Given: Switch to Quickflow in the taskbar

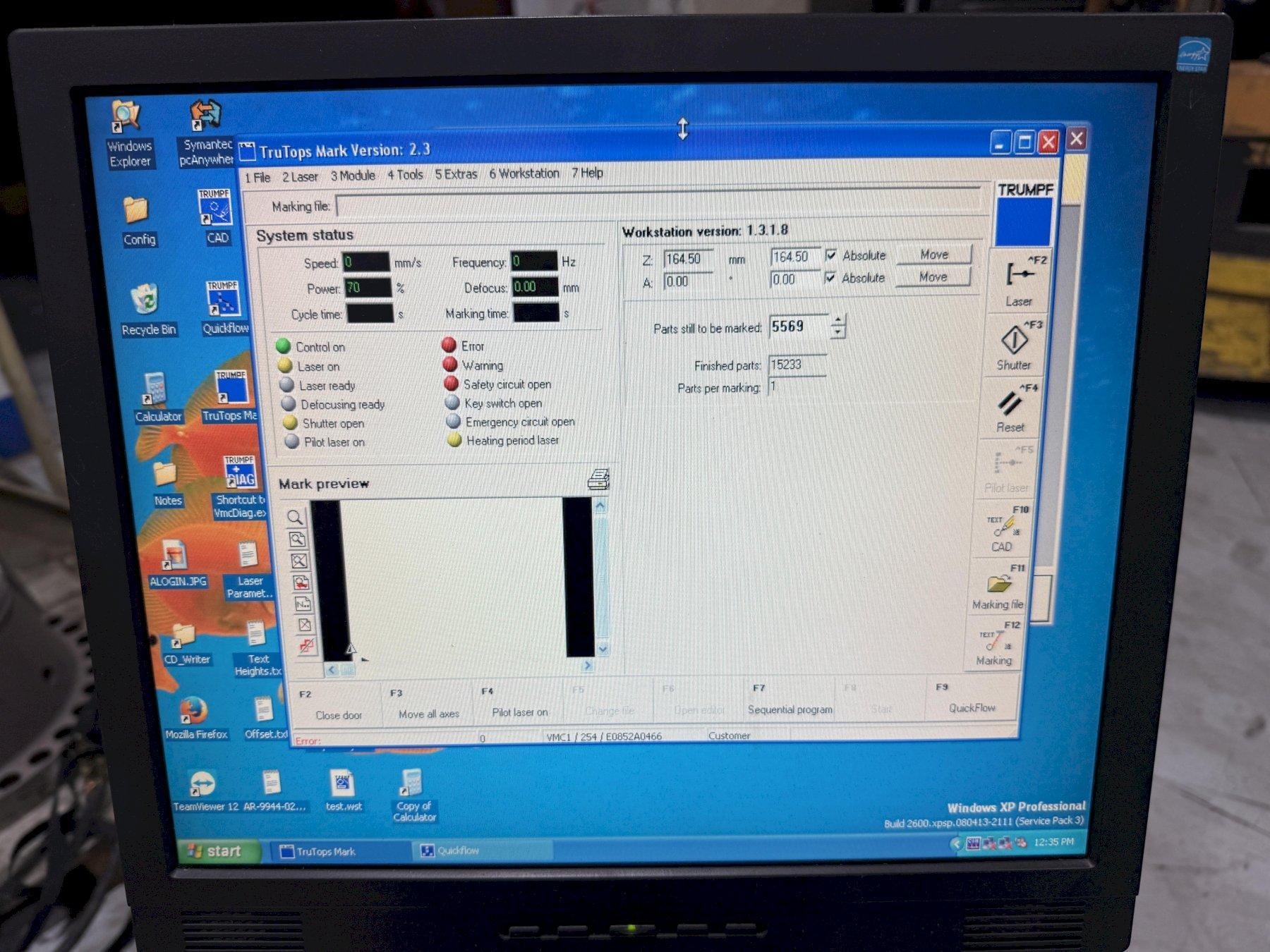Looking at the screenshot, I should (481, 850).
